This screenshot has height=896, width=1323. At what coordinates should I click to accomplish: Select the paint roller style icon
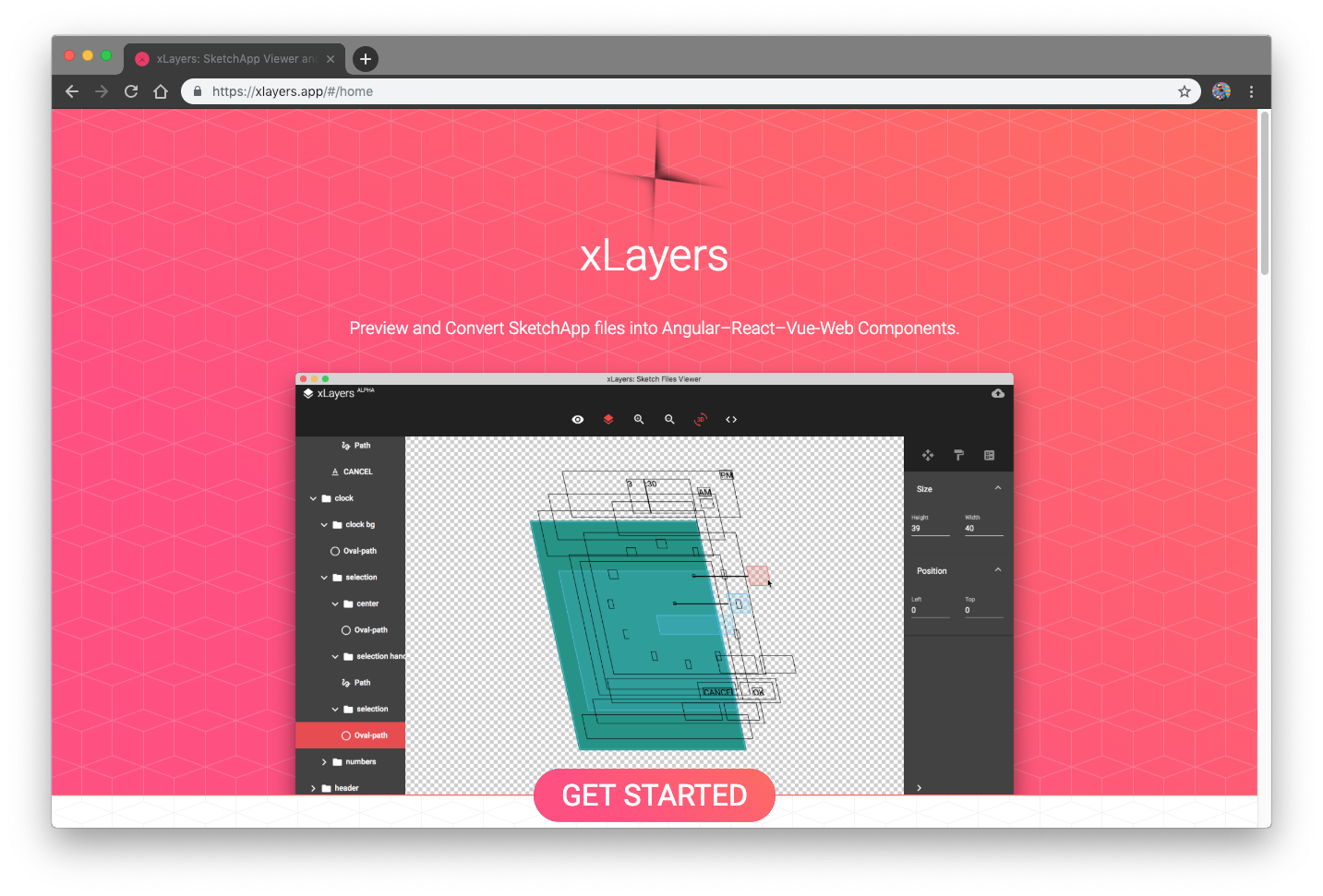click(x=958, y=455)
